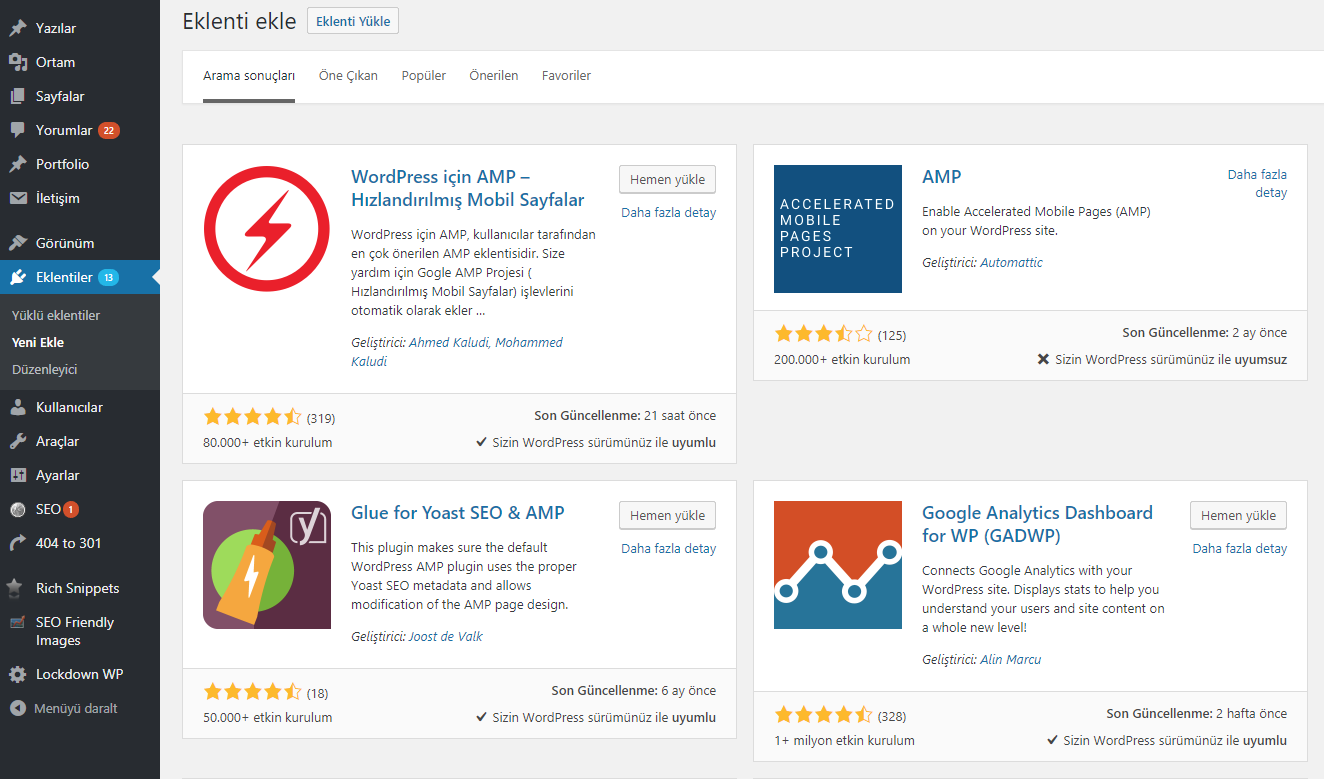Click the star rating with 319 reviews
Screen dimensions: 1324x779
252,417
